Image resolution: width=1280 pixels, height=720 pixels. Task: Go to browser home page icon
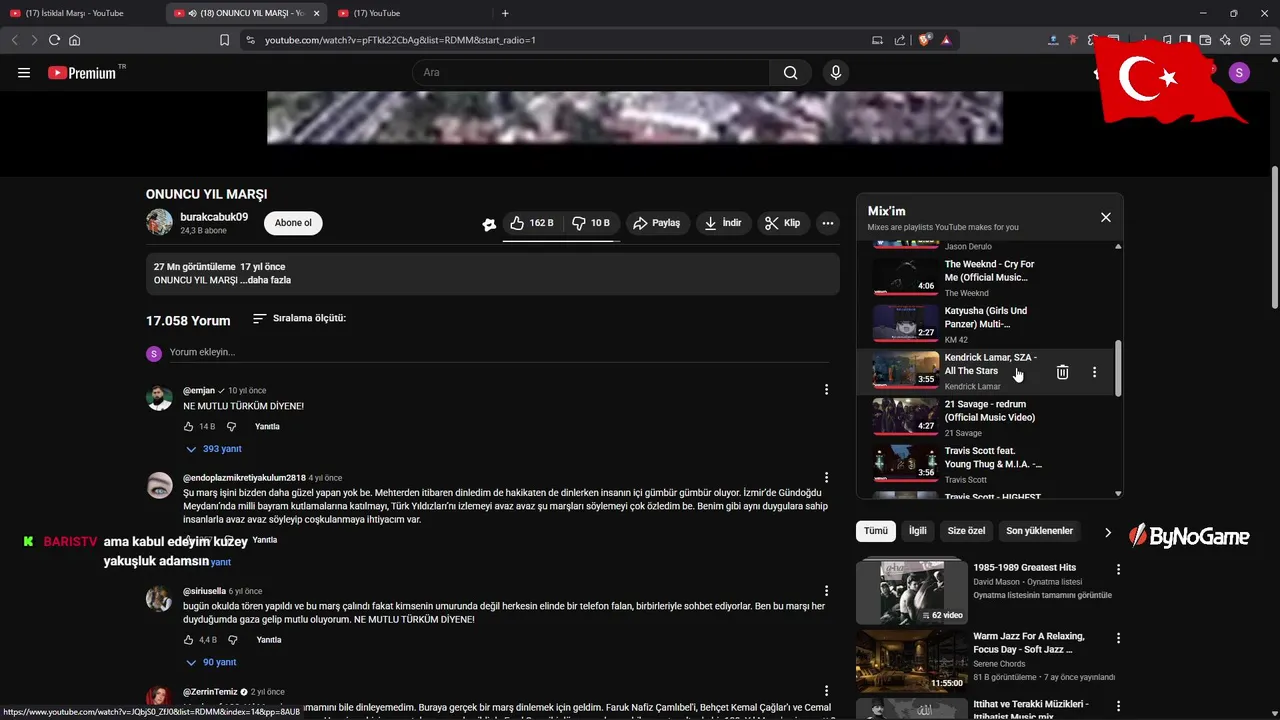click(x=75, y=40)
